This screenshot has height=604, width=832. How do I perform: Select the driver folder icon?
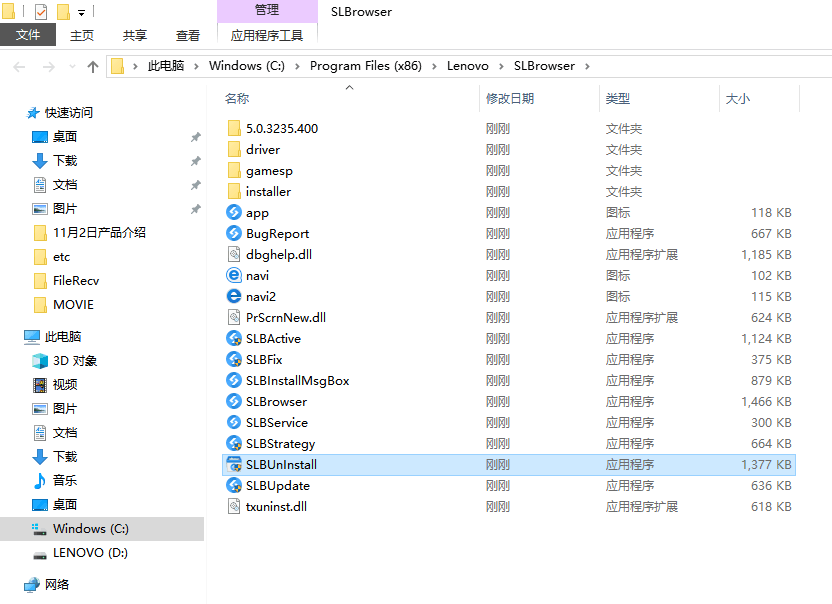[233, 149]
